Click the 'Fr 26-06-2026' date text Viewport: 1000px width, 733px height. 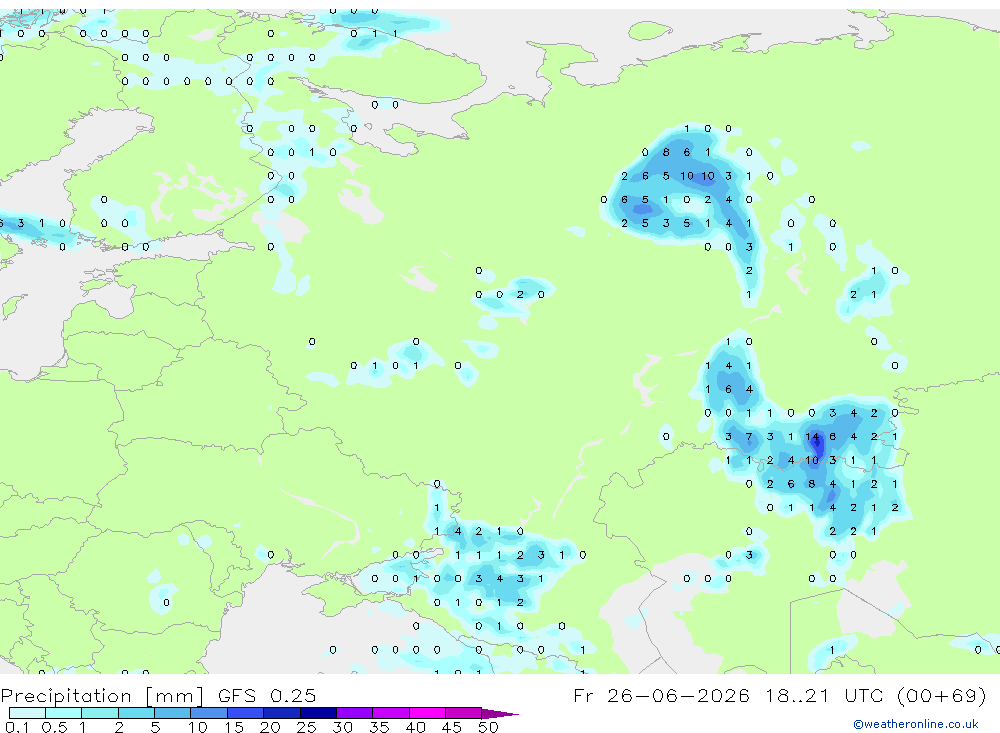[661, 695]
